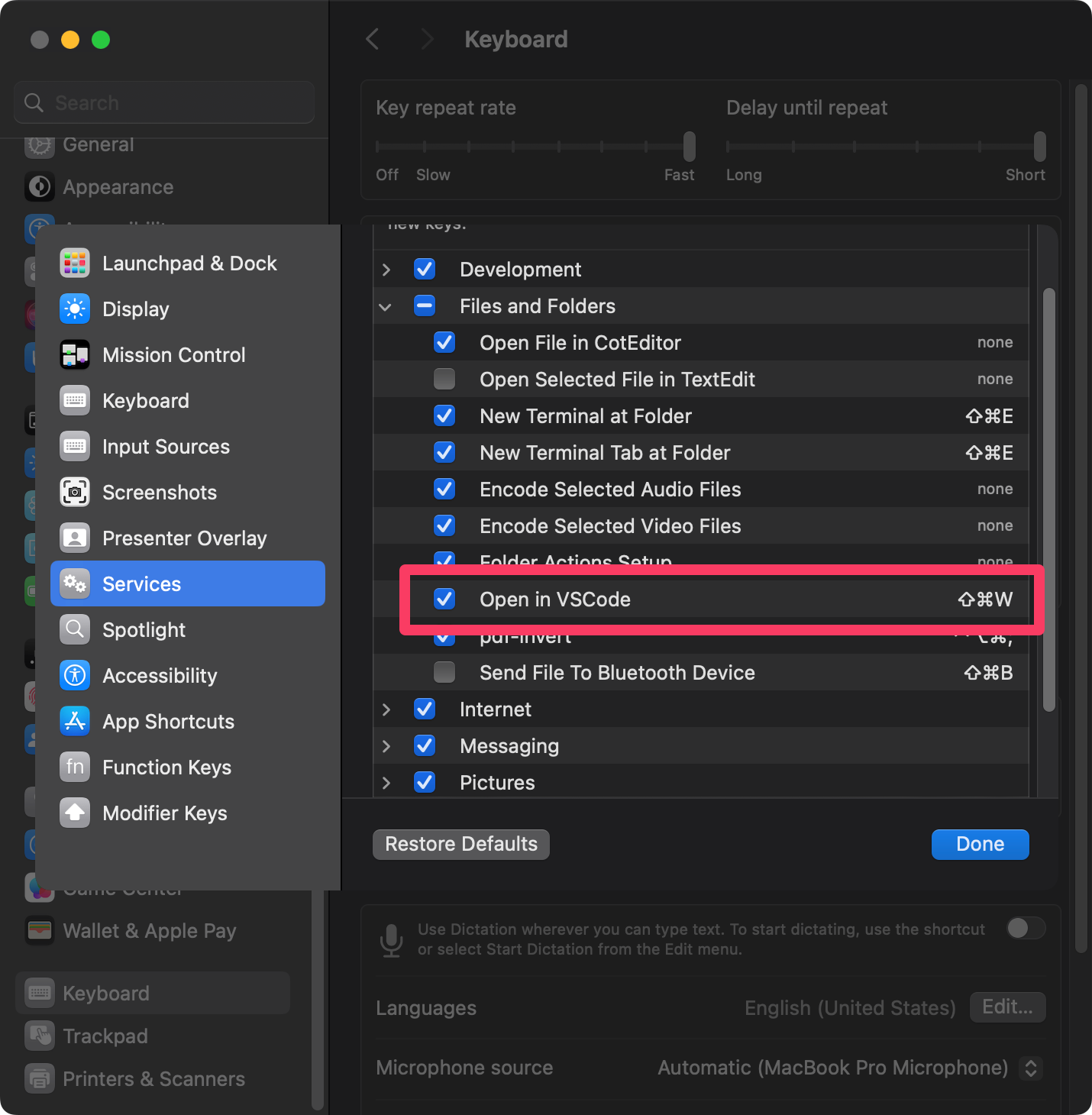The height and width of the screenshot is (1115, 1092).
Task: Collapse the Files and Folders group
Action: 386,307
